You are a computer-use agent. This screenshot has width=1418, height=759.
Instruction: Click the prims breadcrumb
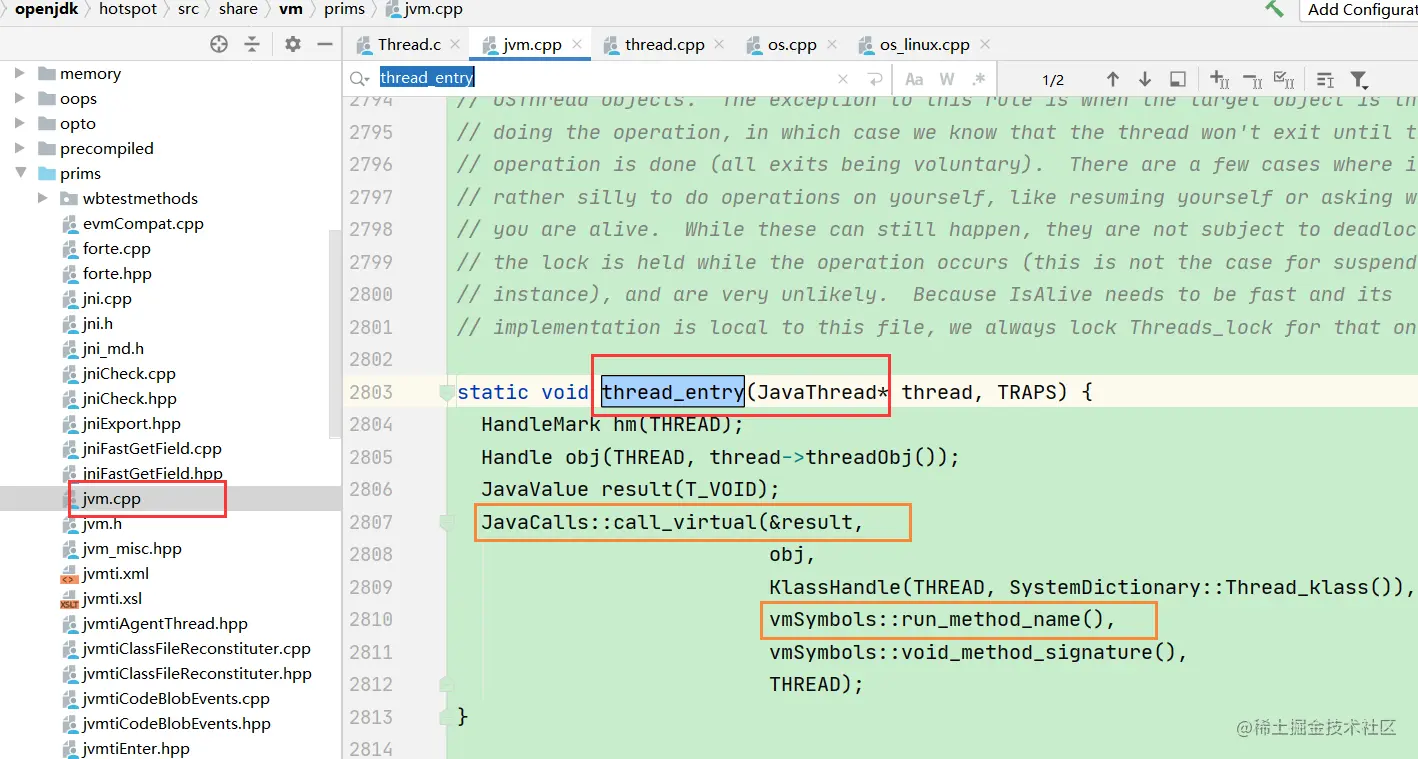coord(344,9)
